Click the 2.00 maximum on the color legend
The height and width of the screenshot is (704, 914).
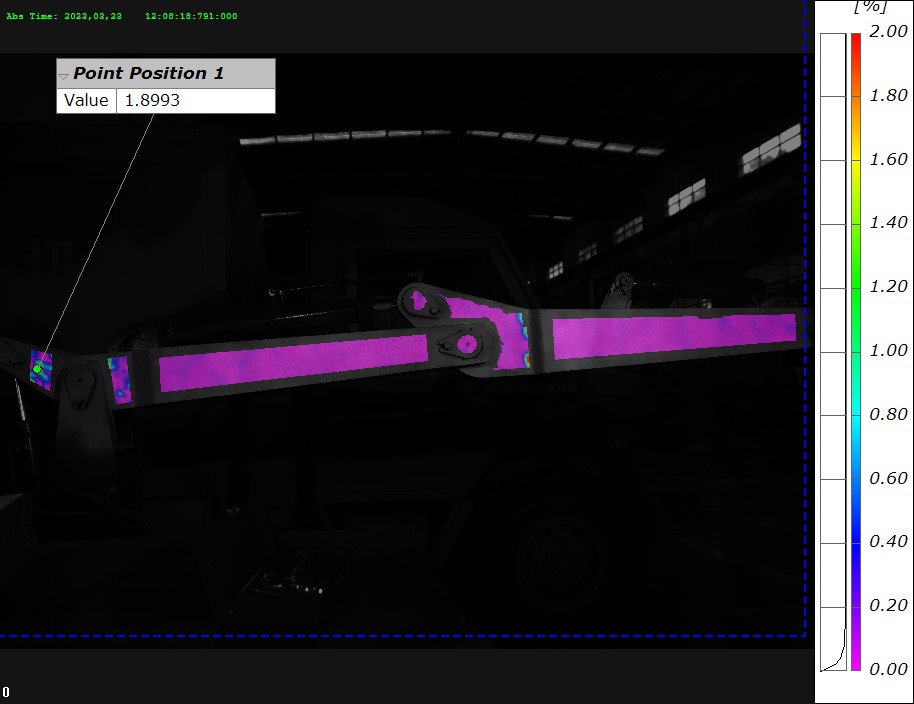[888, 32]
